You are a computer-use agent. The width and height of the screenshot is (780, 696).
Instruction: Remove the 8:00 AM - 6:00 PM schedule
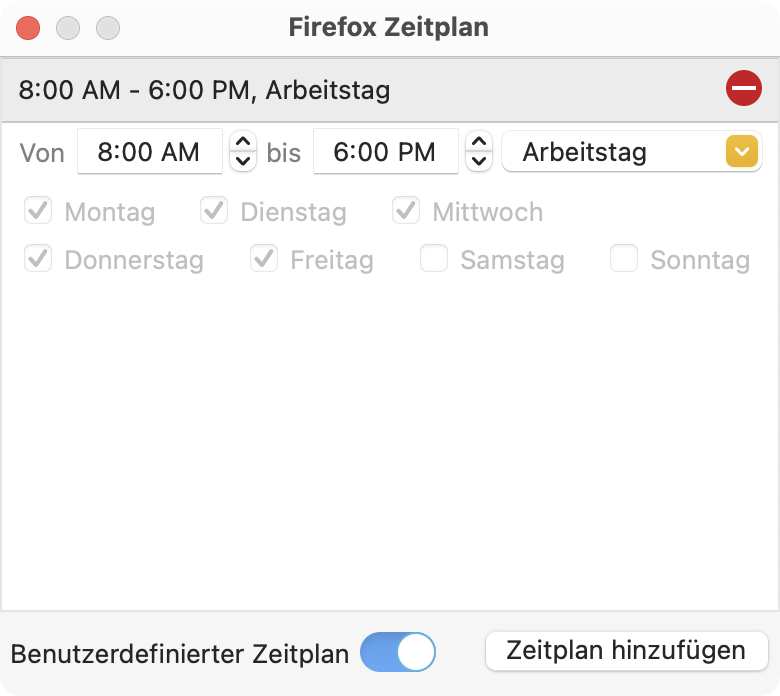coord(743,88)
